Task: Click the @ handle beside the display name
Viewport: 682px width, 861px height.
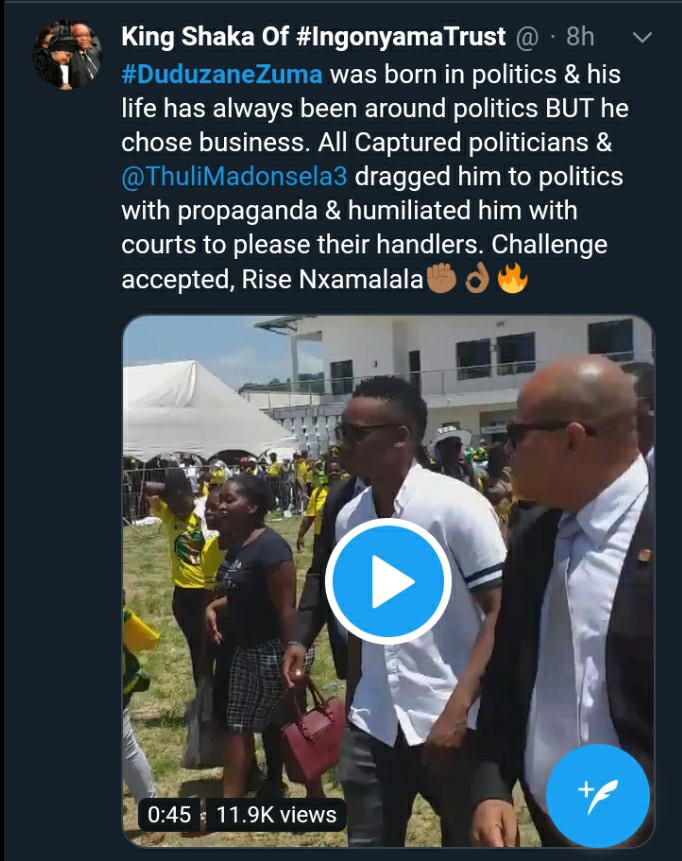Action: tap(527, 38)
